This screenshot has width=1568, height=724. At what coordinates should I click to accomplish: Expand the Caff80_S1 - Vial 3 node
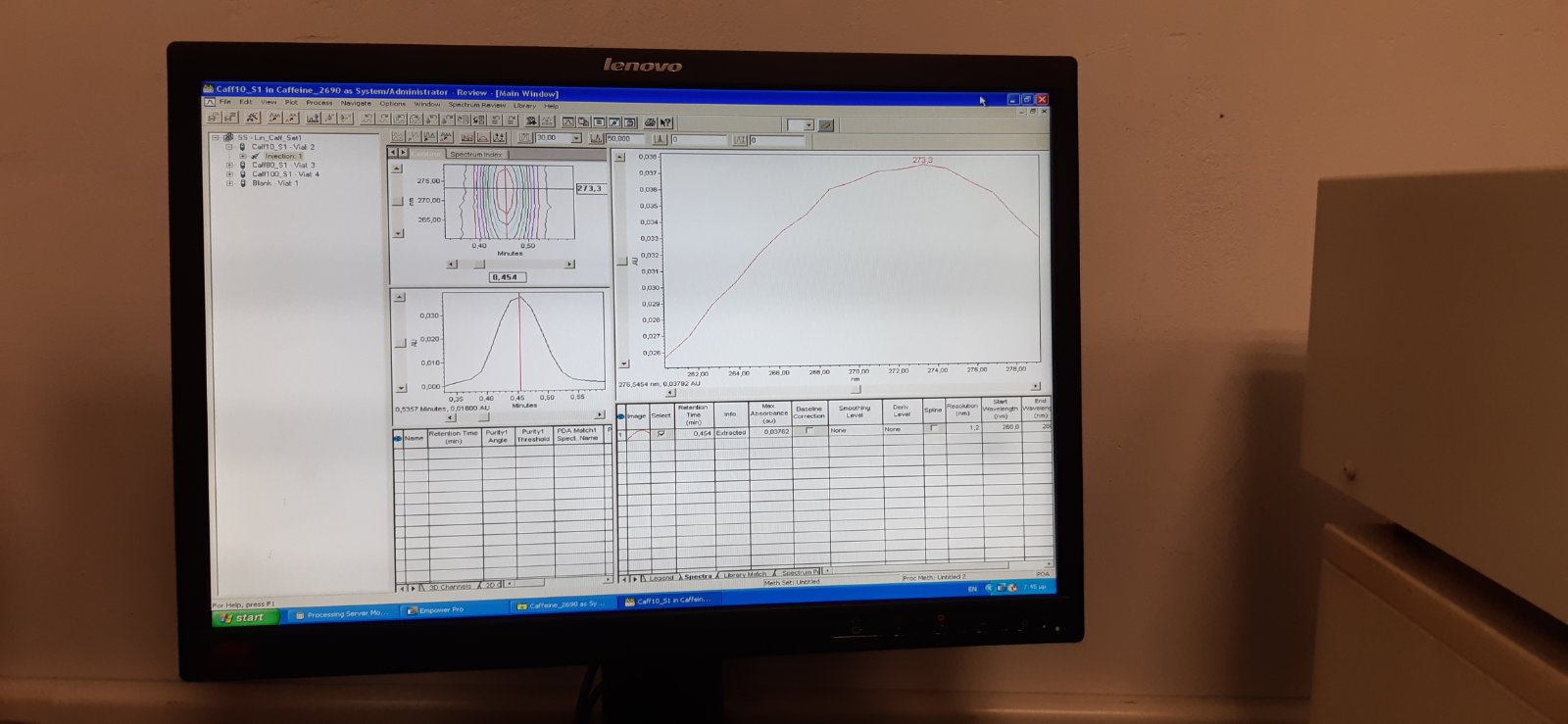pyautogui.click(x=229, y=166)
